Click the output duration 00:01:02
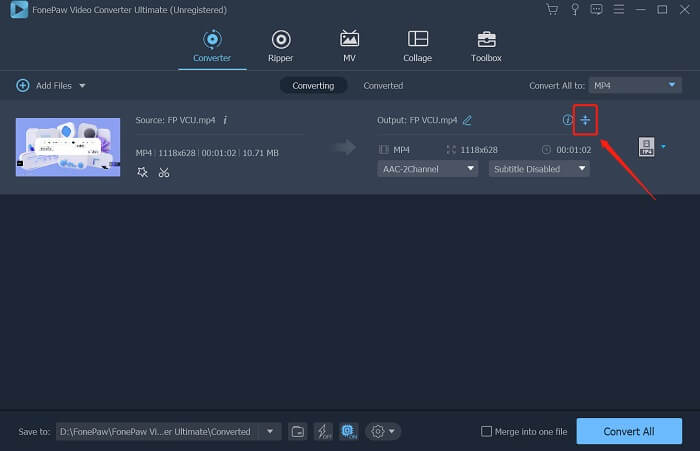The height and width of the screenshot is (451, 700). [574, 150]
